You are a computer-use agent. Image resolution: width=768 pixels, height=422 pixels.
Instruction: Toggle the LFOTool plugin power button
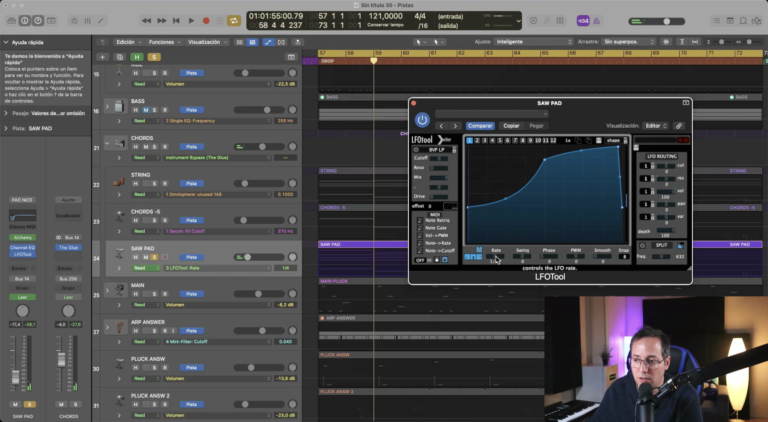pos(422,119)
